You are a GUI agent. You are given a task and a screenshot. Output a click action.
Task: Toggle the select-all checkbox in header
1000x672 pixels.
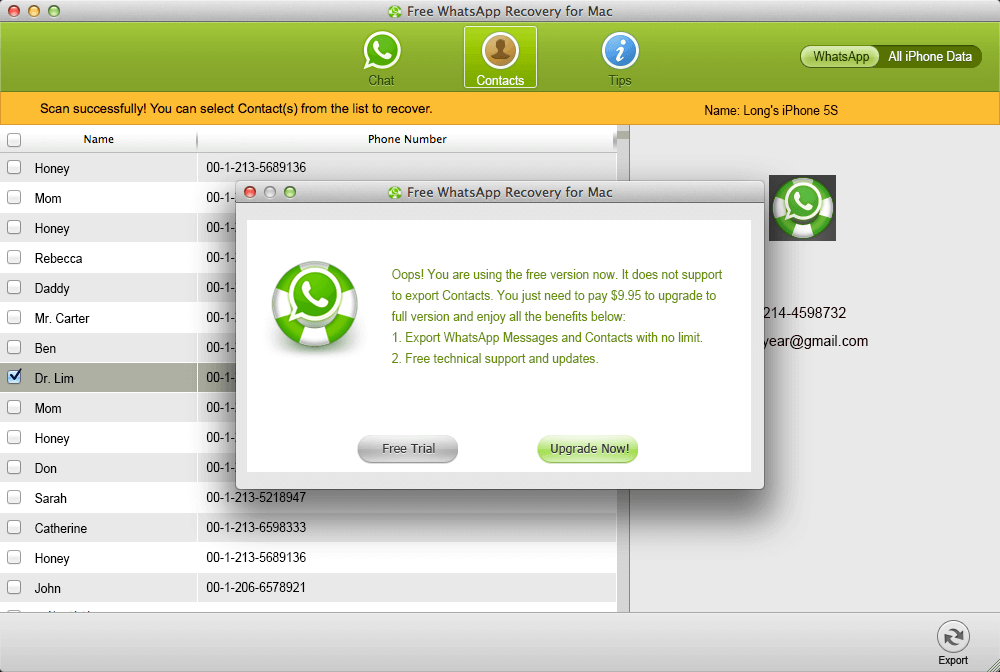(14, 140)
